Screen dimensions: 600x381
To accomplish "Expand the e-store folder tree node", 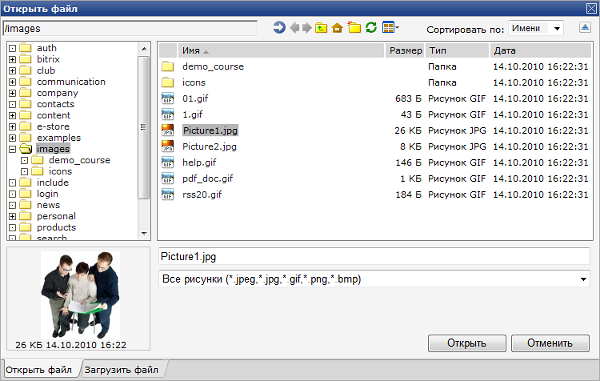I will coord(13,127).
